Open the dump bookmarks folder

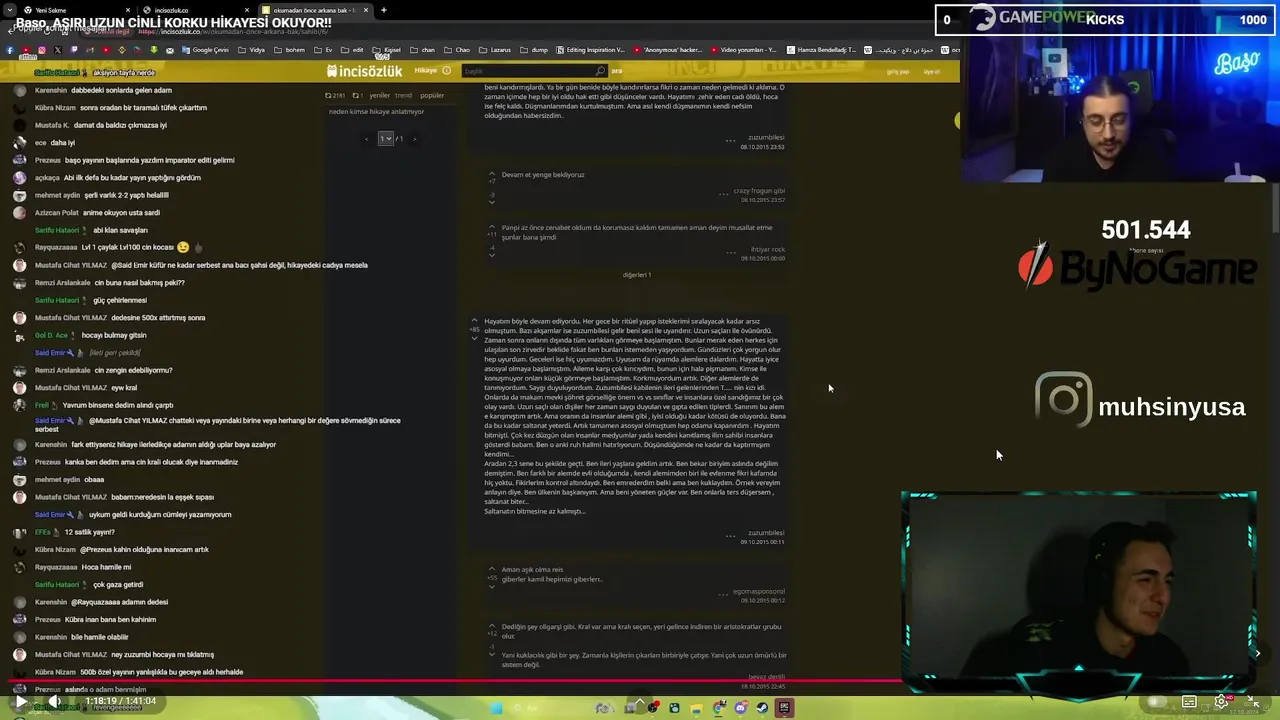coord(535,50)
